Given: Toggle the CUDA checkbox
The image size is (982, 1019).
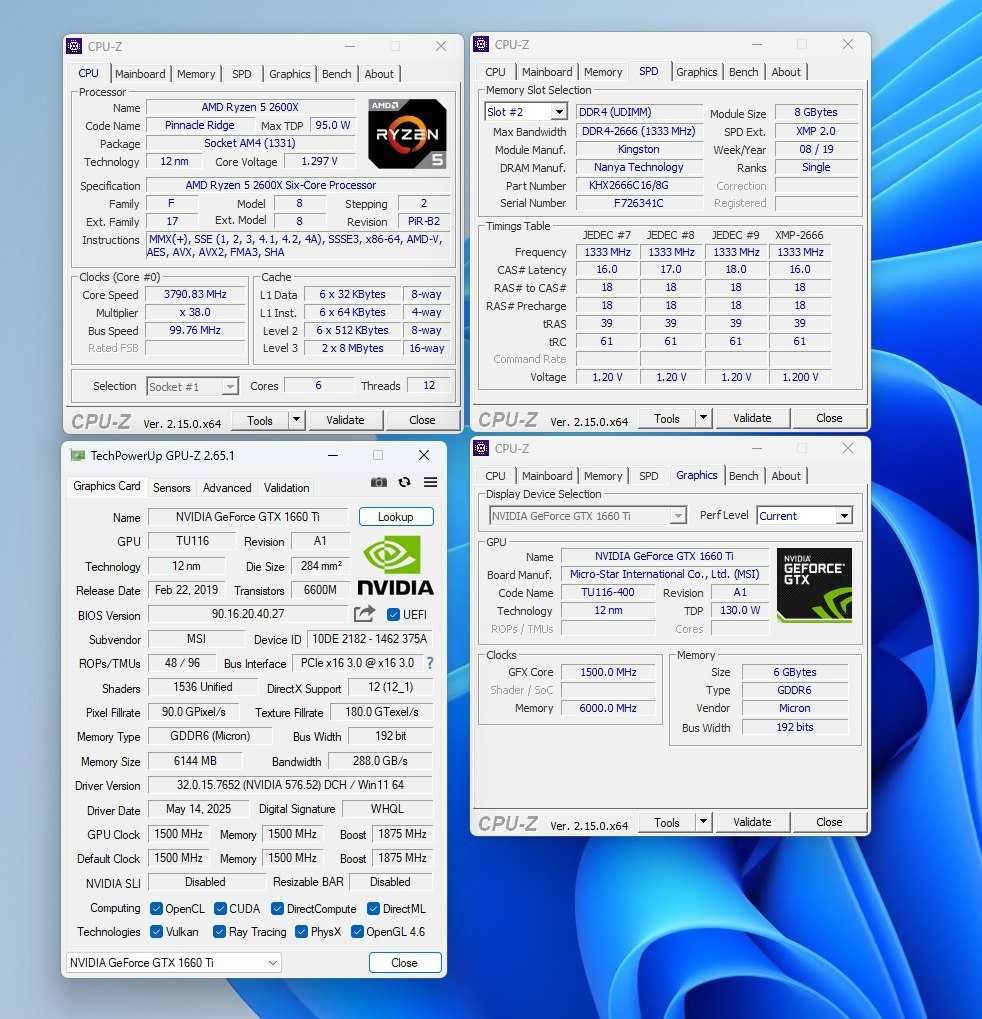Looking at the screenshot, I should 220,909.
